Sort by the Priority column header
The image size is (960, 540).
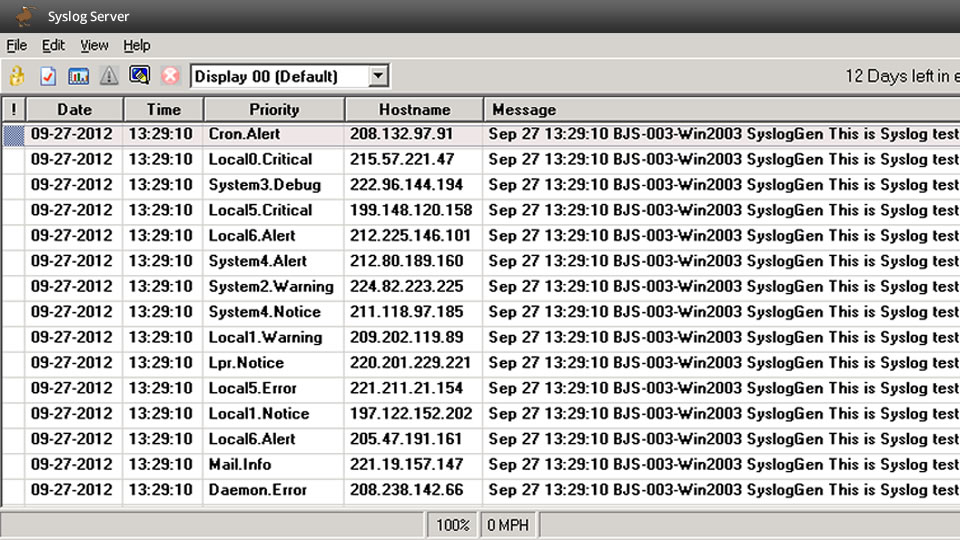pyautogui.click(x=274, y=110)
